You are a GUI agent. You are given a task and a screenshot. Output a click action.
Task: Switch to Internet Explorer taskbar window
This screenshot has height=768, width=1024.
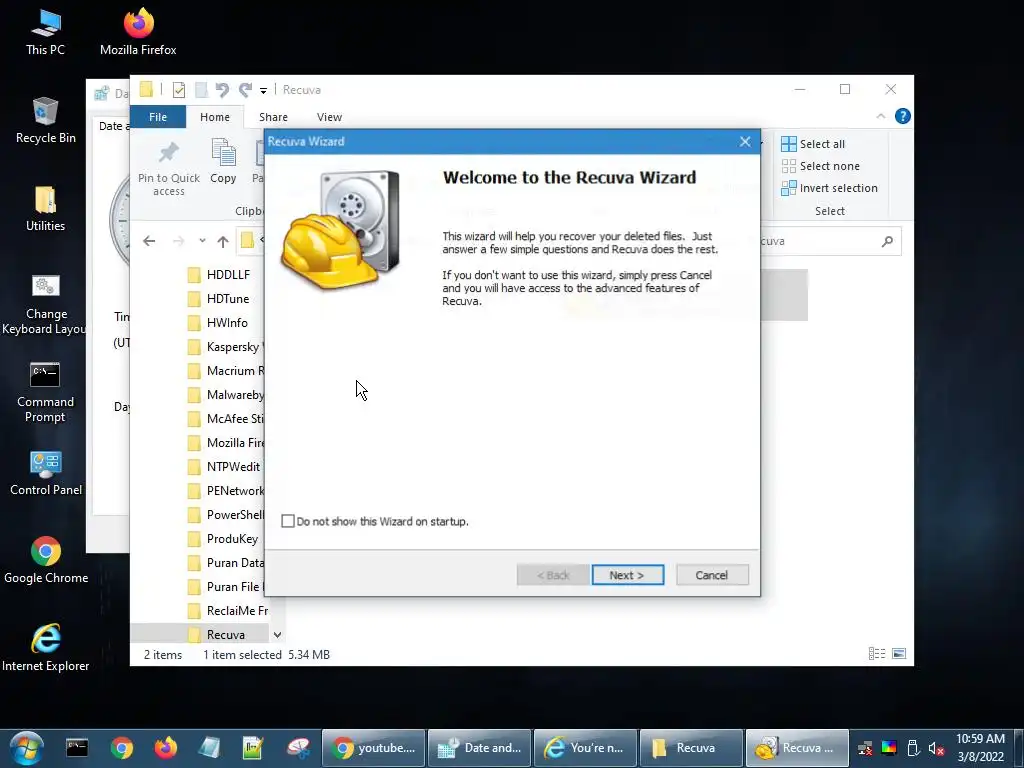pyautogui.click(x=586, y=748)
